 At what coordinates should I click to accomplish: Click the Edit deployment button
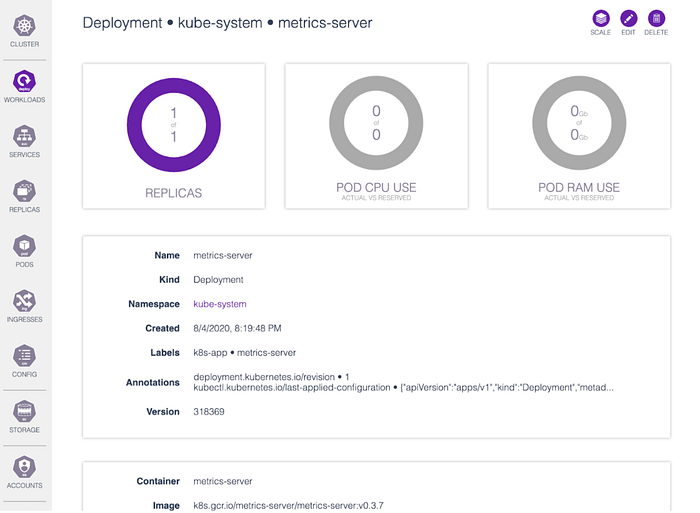(x=629, y=23)
